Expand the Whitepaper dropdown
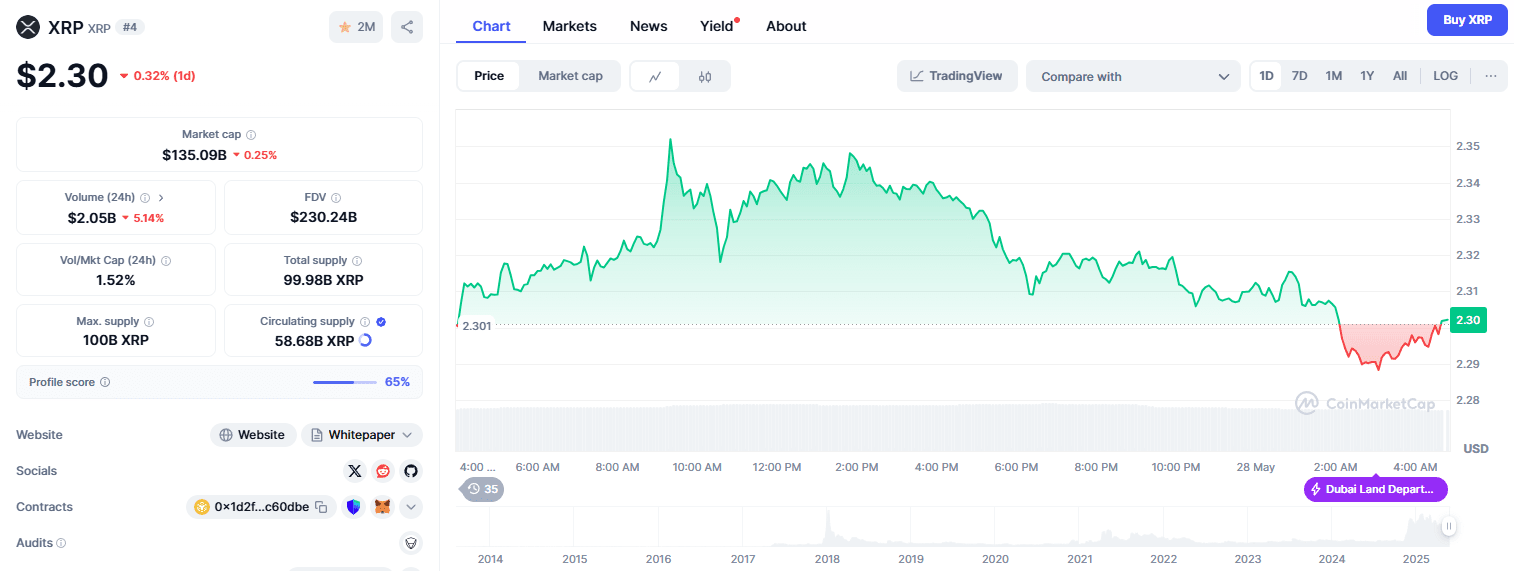The image size is (1514, 571). click(x=362, y=435)
